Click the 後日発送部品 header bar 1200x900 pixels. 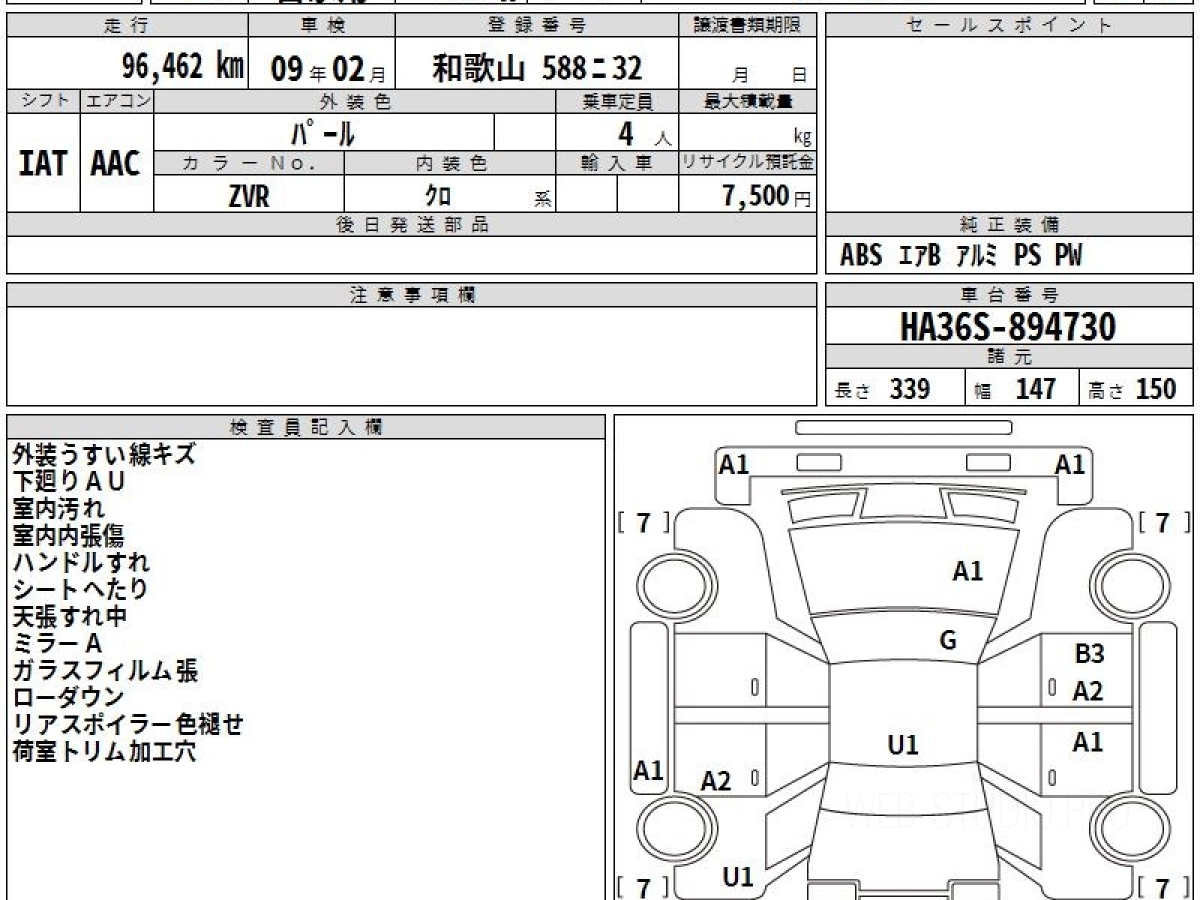411,225
